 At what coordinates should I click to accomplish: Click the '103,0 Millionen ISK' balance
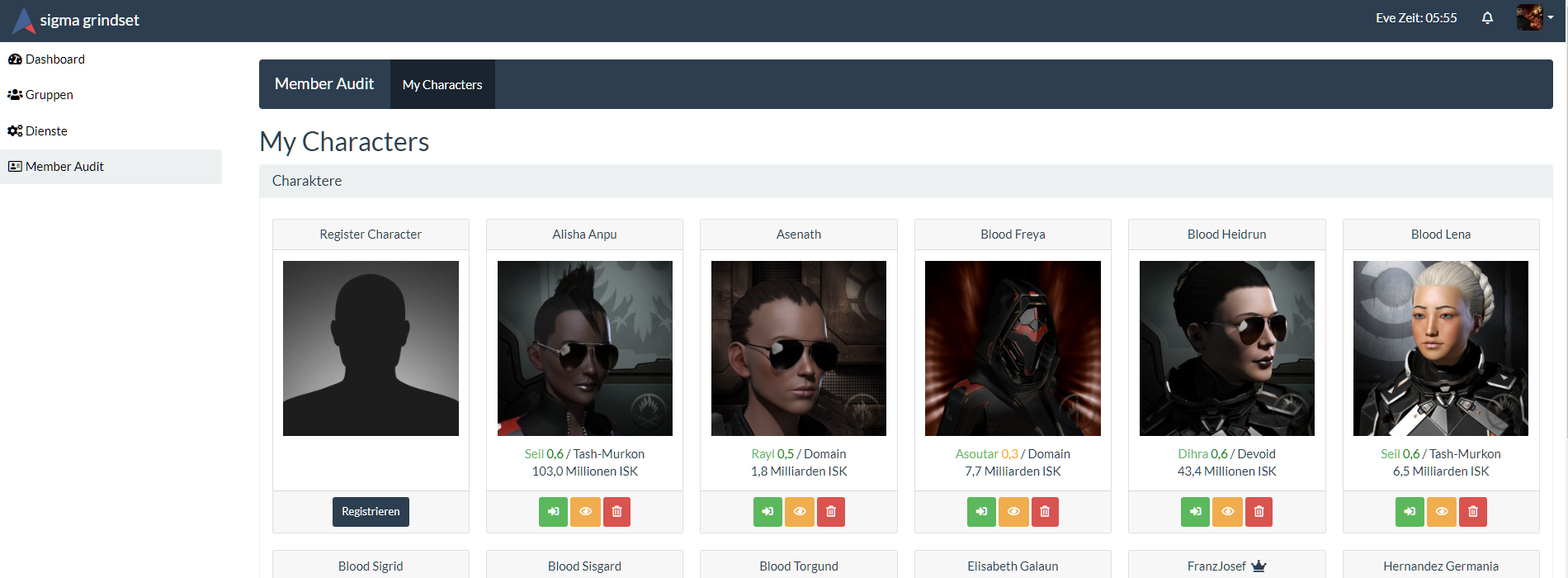[x=585, y=471]
